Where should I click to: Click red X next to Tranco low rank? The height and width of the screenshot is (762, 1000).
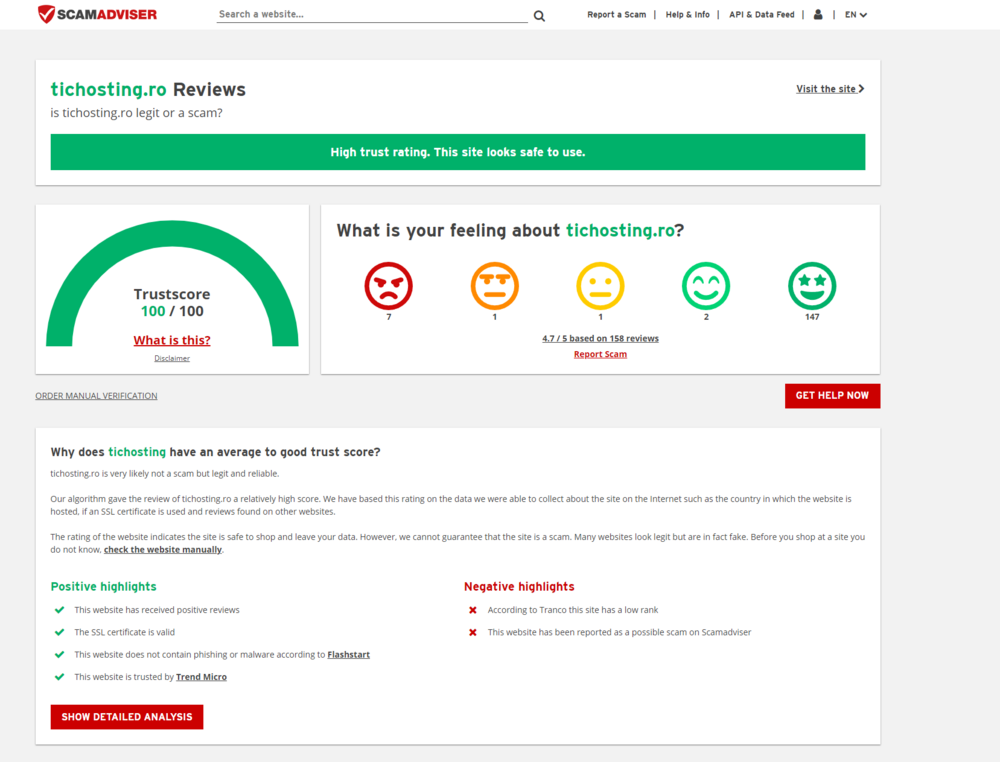[473, 610]
